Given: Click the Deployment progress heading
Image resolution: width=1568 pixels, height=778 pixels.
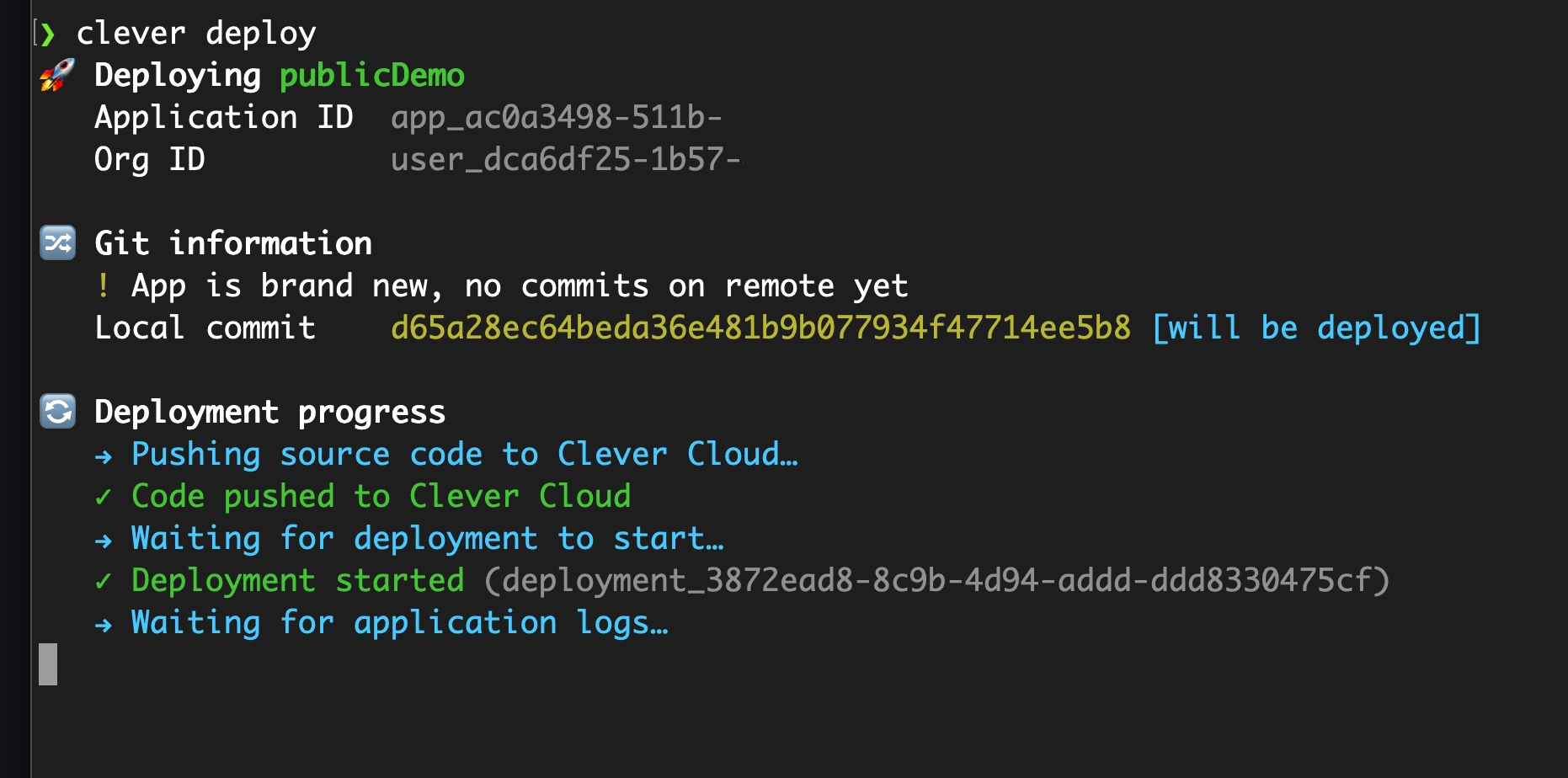Looking at the screenshot, I should 269,412.
